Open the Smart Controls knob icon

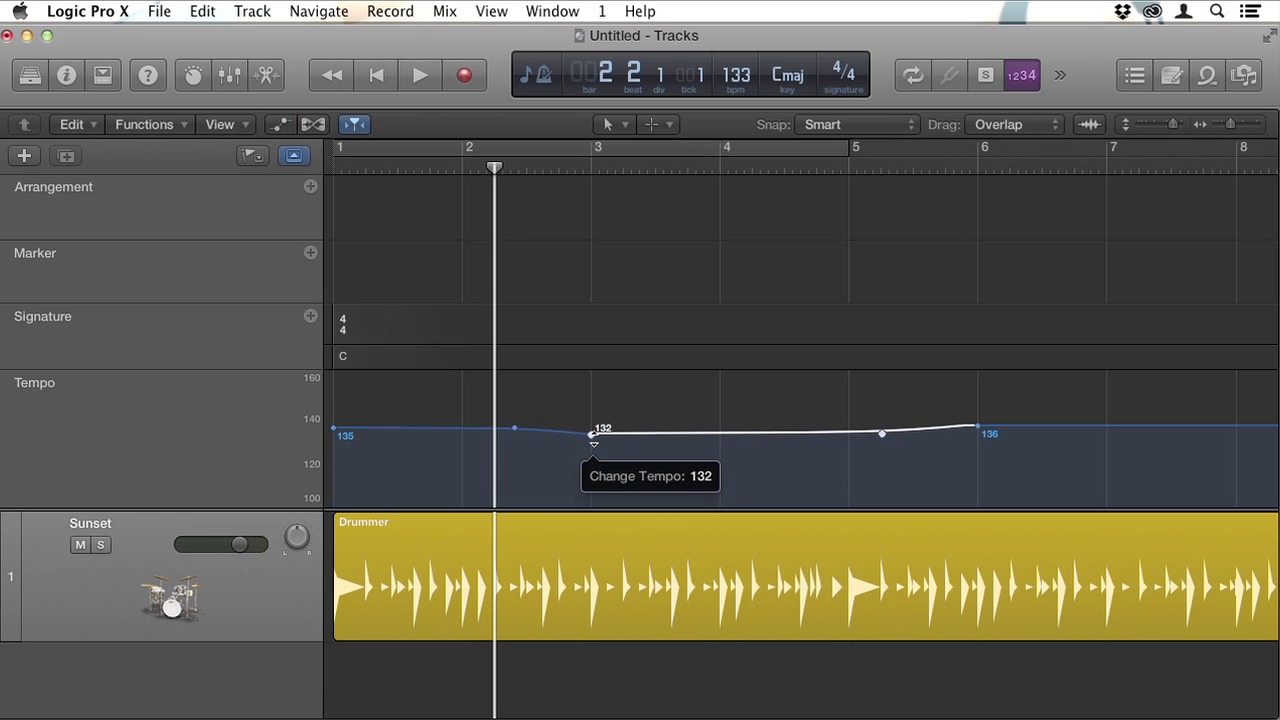[x=193, y=75]
